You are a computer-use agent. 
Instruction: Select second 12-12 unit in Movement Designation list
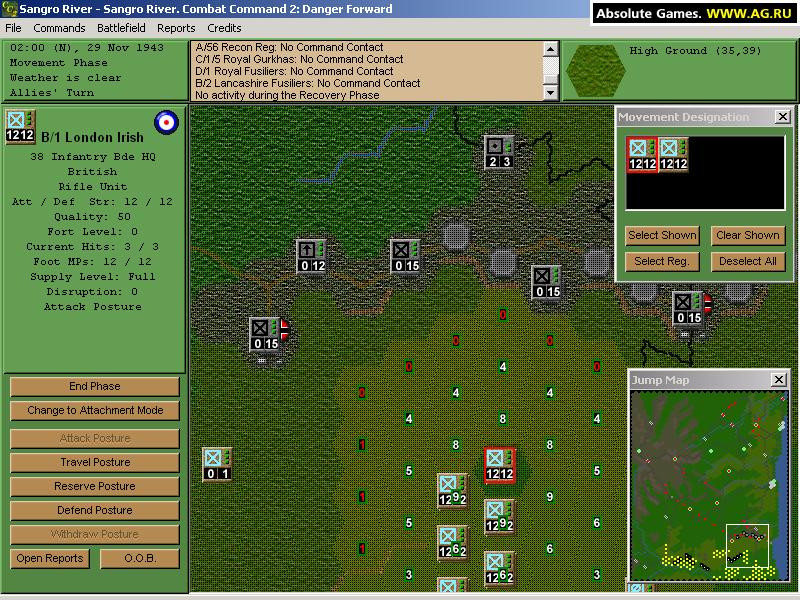point(673,155)
